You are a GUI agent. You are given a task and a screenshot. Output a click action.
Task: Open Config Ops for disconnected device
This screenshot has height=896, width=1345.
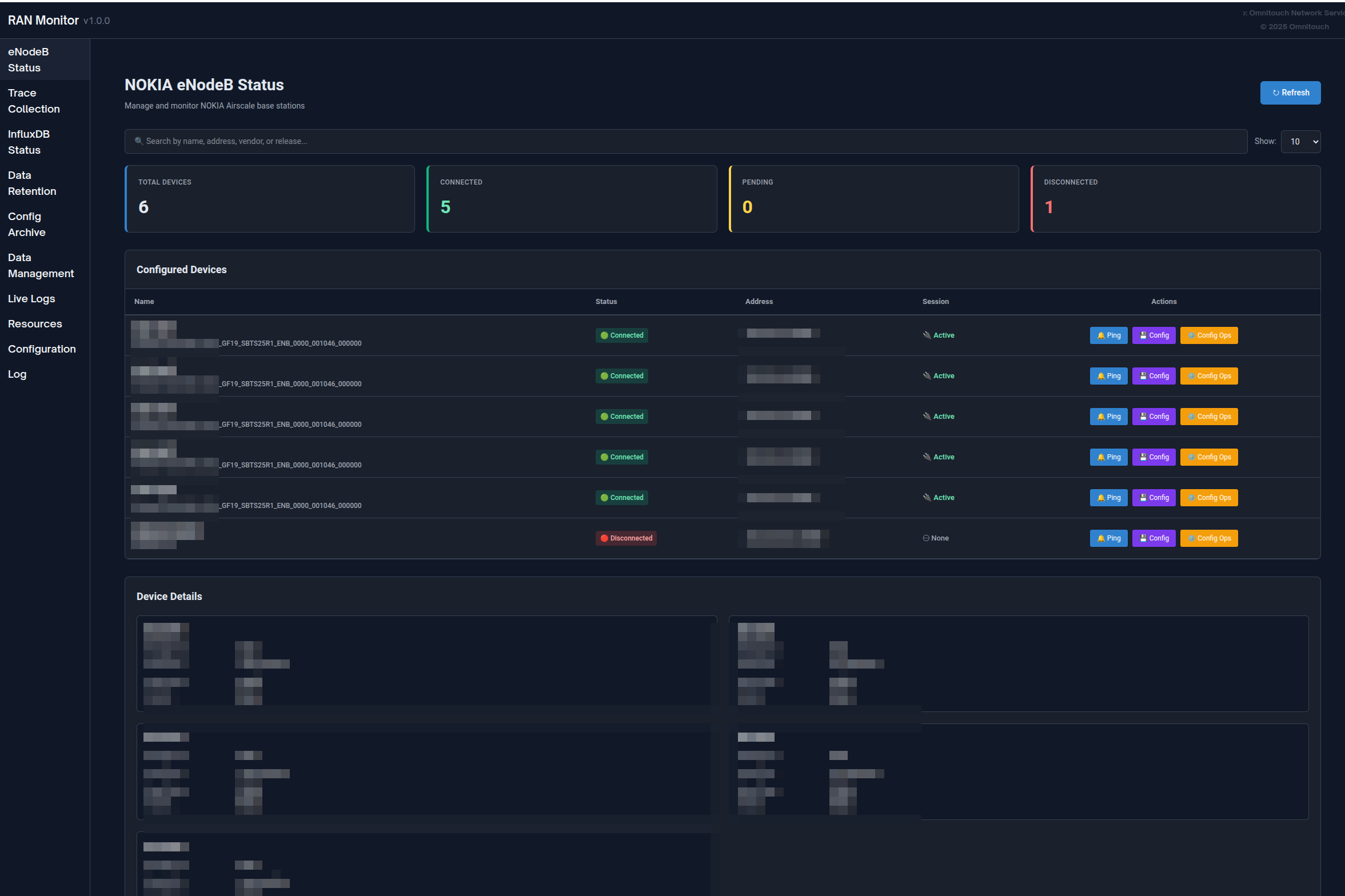coord(1208,538)
